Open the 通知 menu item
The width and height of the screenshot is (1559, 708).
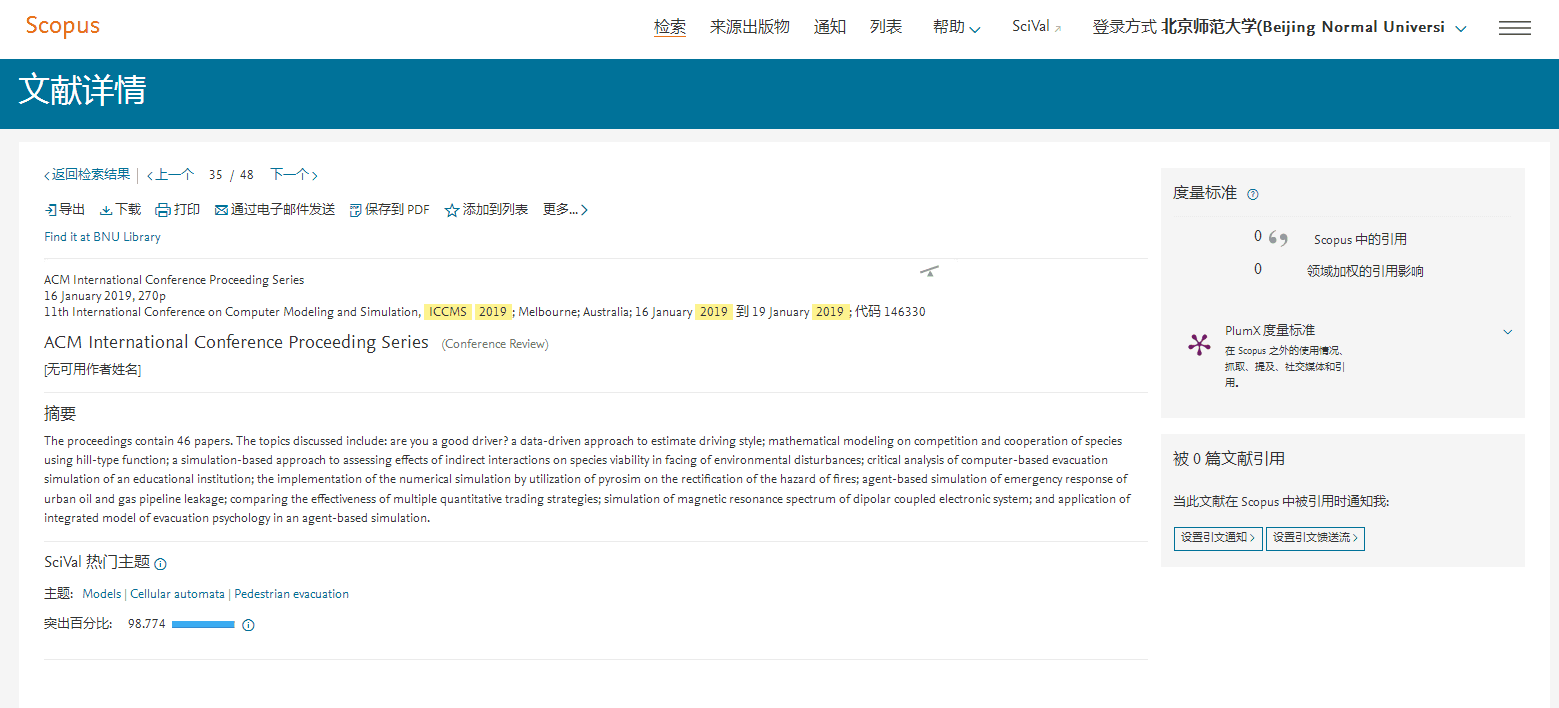coord(830,28)
